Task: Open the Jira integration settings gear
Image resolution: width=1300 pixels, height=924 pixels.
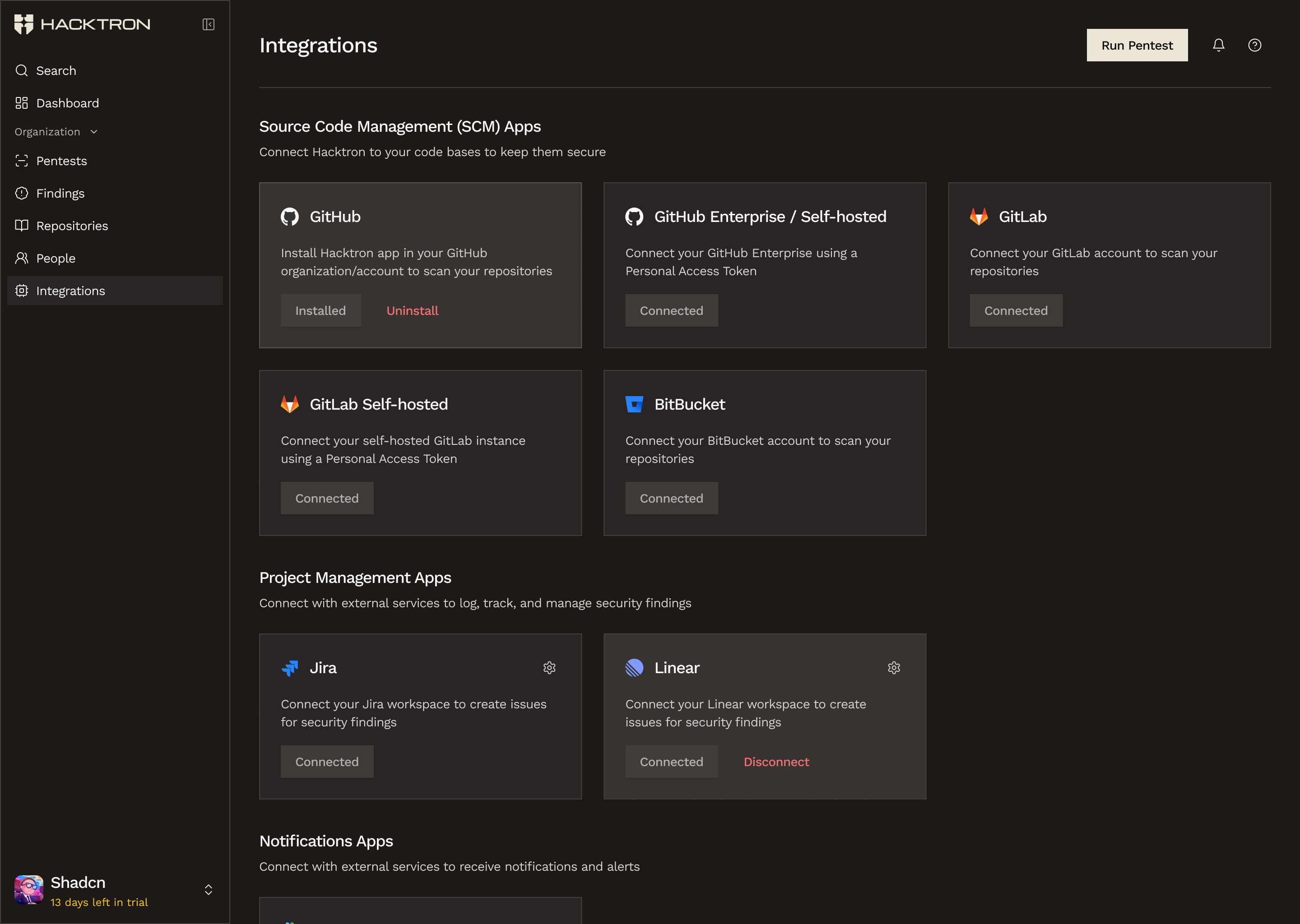Action: coord(549,668)
